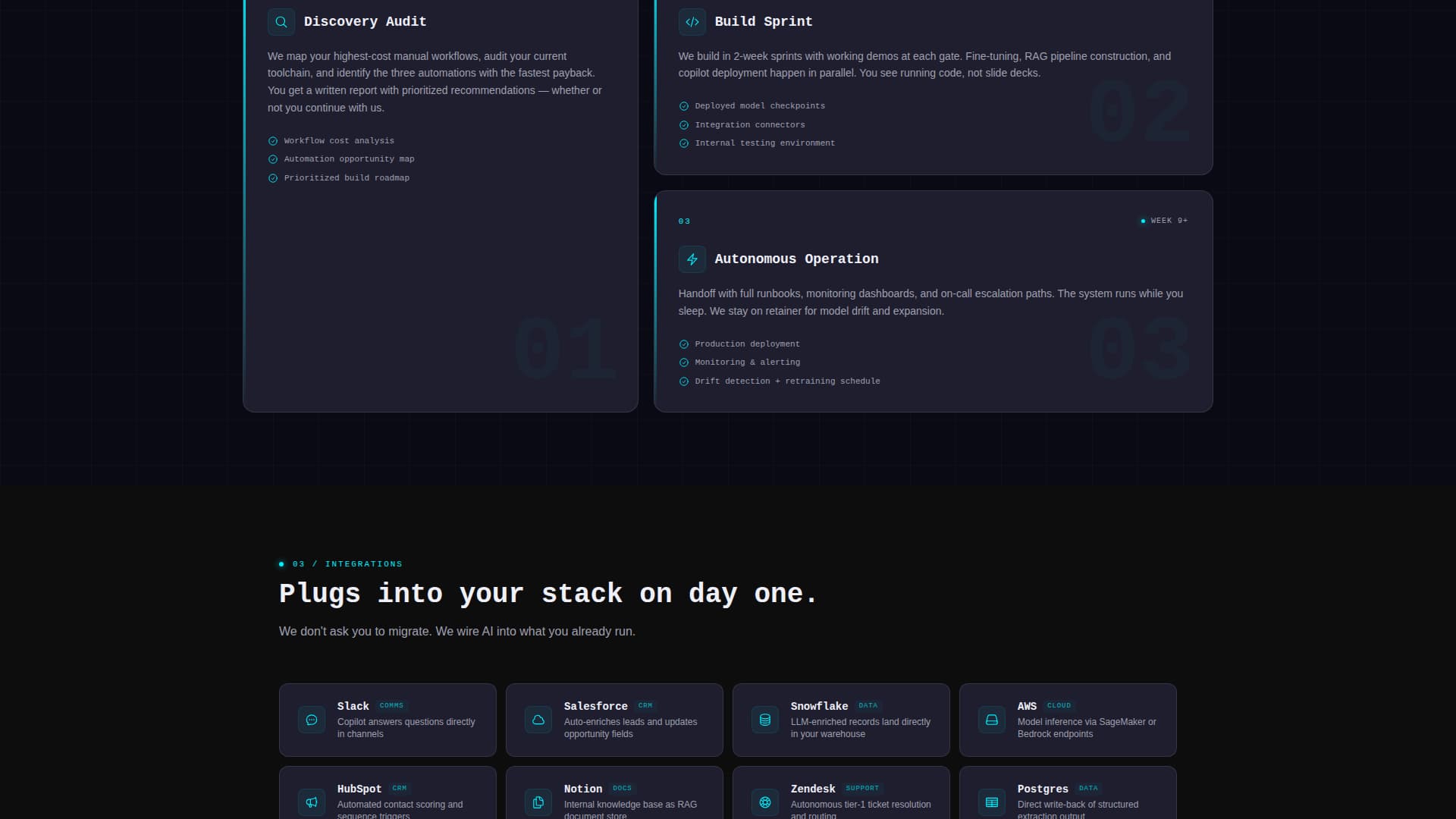Screen dimensions: 1456x819
Task: Open the Snowflake integration card title
Action: click(819, 706)
